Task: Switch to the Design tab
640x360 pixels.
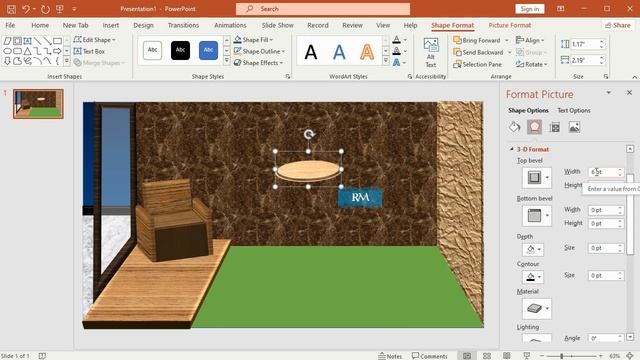Action: (143, 25)
